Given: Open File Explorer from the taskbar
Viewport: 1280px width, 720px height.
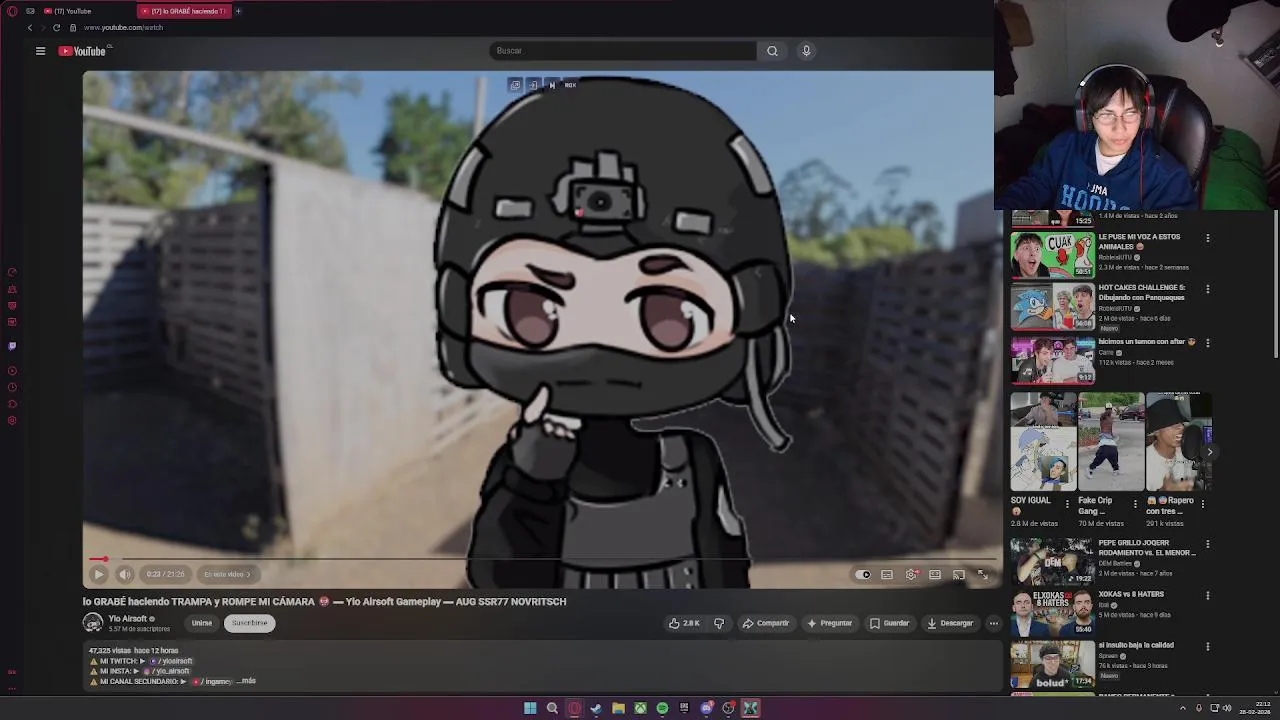Looking at the screenshot, I should (618, 708).
